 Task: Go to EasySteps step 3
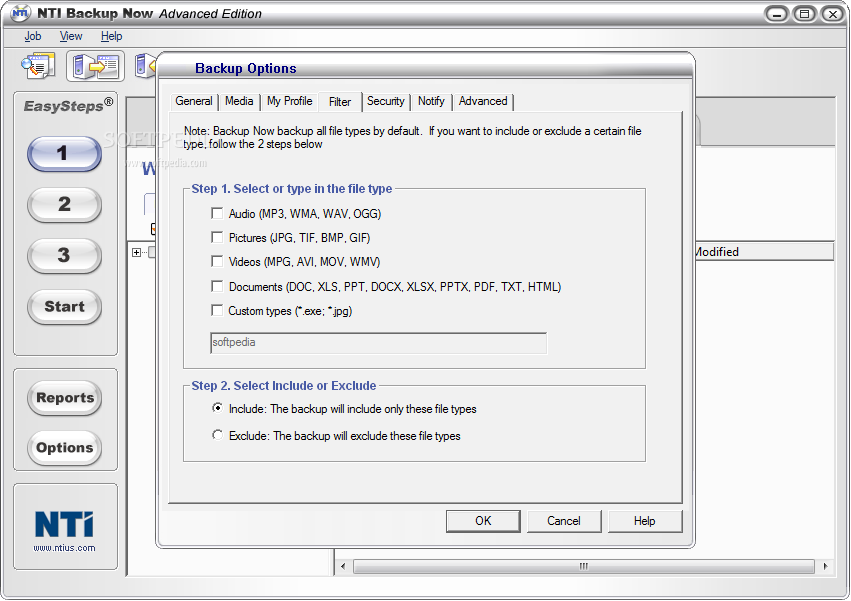click(64, 256)
